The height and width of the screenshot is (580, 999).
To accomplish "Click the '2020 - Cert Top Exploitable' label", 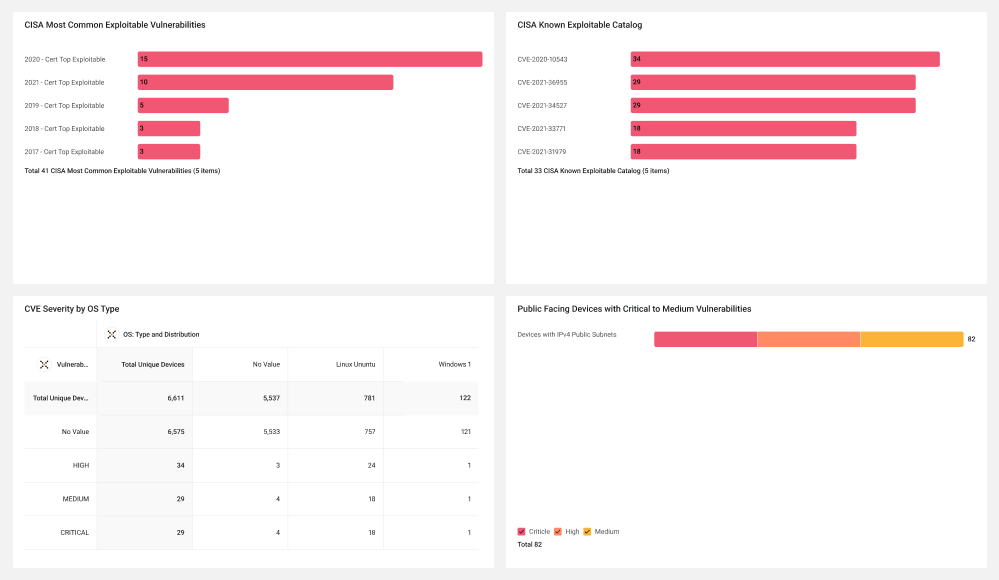I will [x=65, y=59].
